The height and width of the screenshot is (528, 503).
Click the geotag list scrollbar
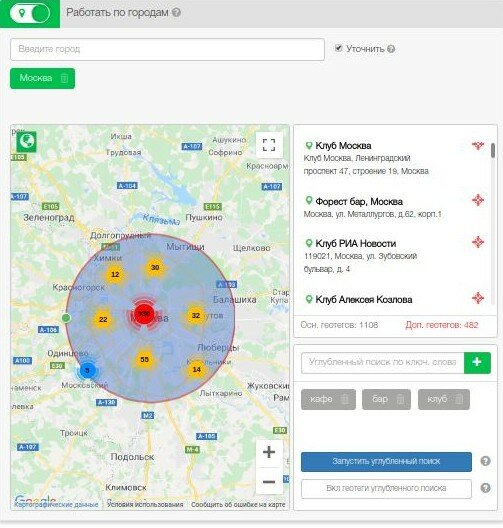(x=493, y=150)
